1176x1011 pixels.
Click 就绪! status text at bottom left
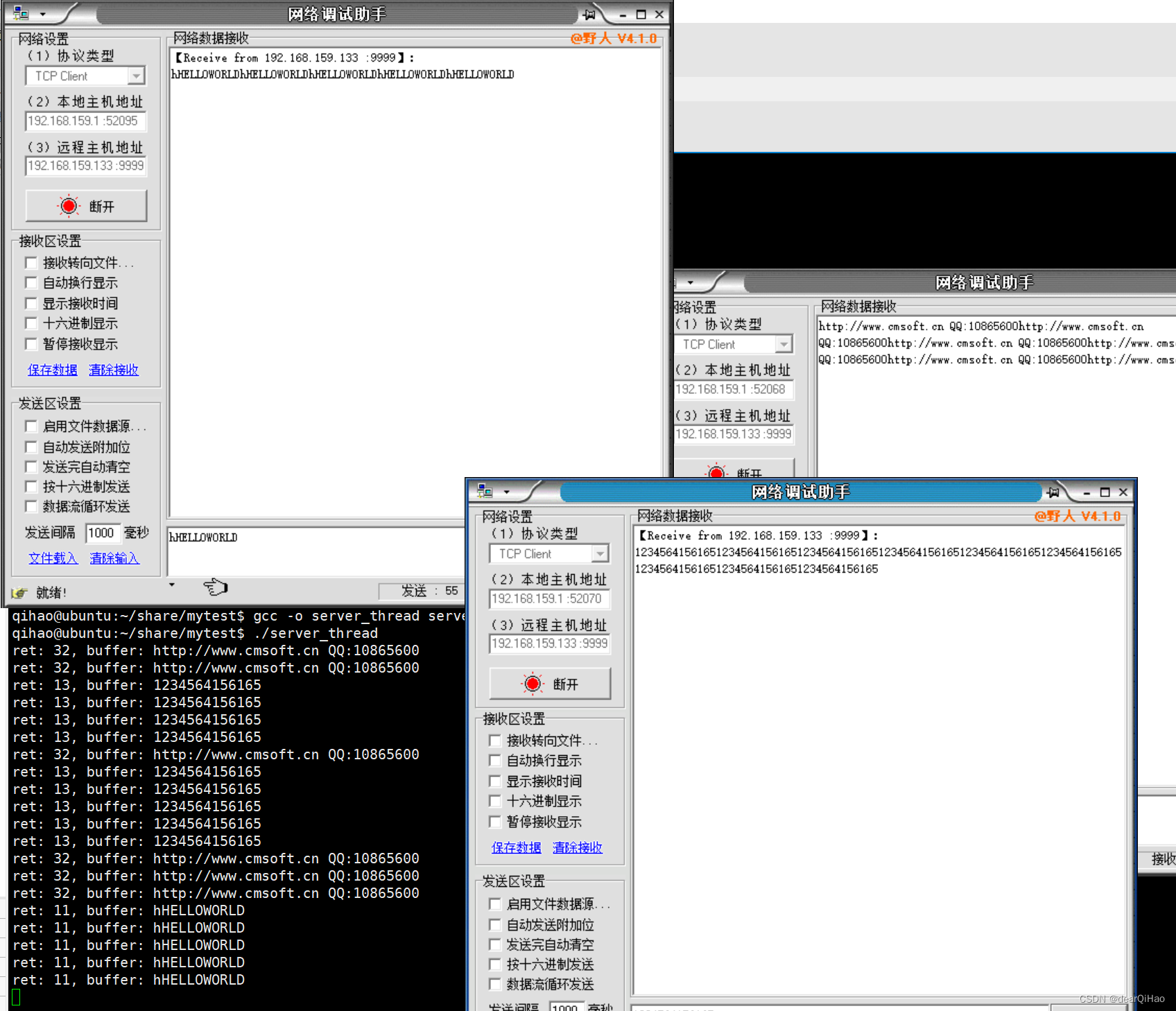(51, 593)
